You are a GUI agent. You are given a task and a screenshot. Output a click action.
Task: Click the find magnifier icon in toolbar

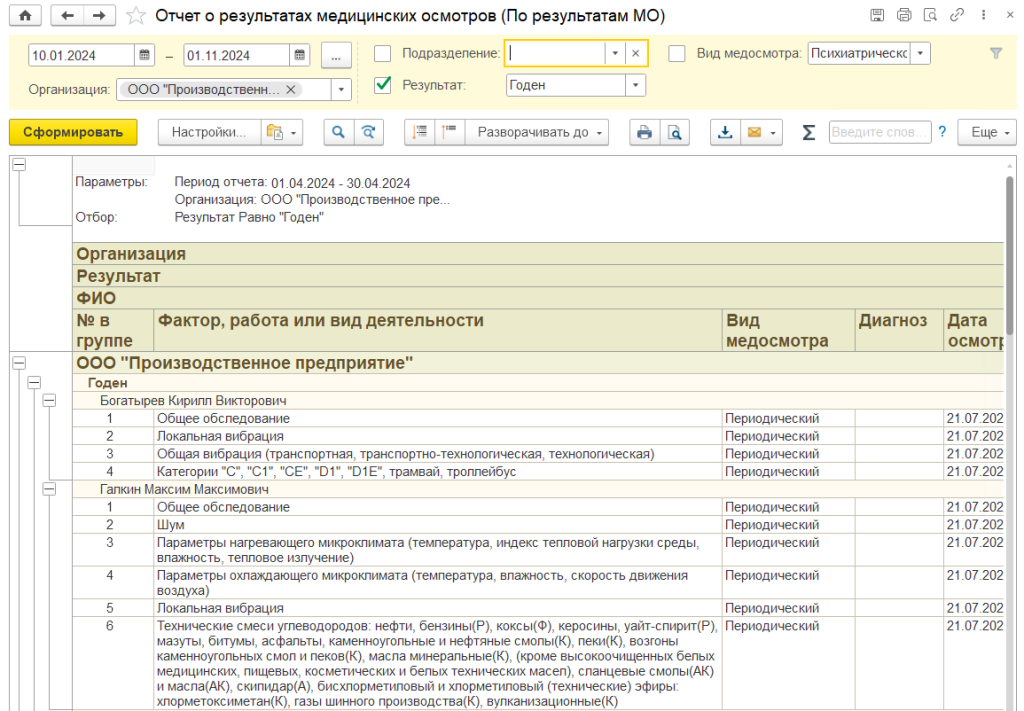click(338, 132)
